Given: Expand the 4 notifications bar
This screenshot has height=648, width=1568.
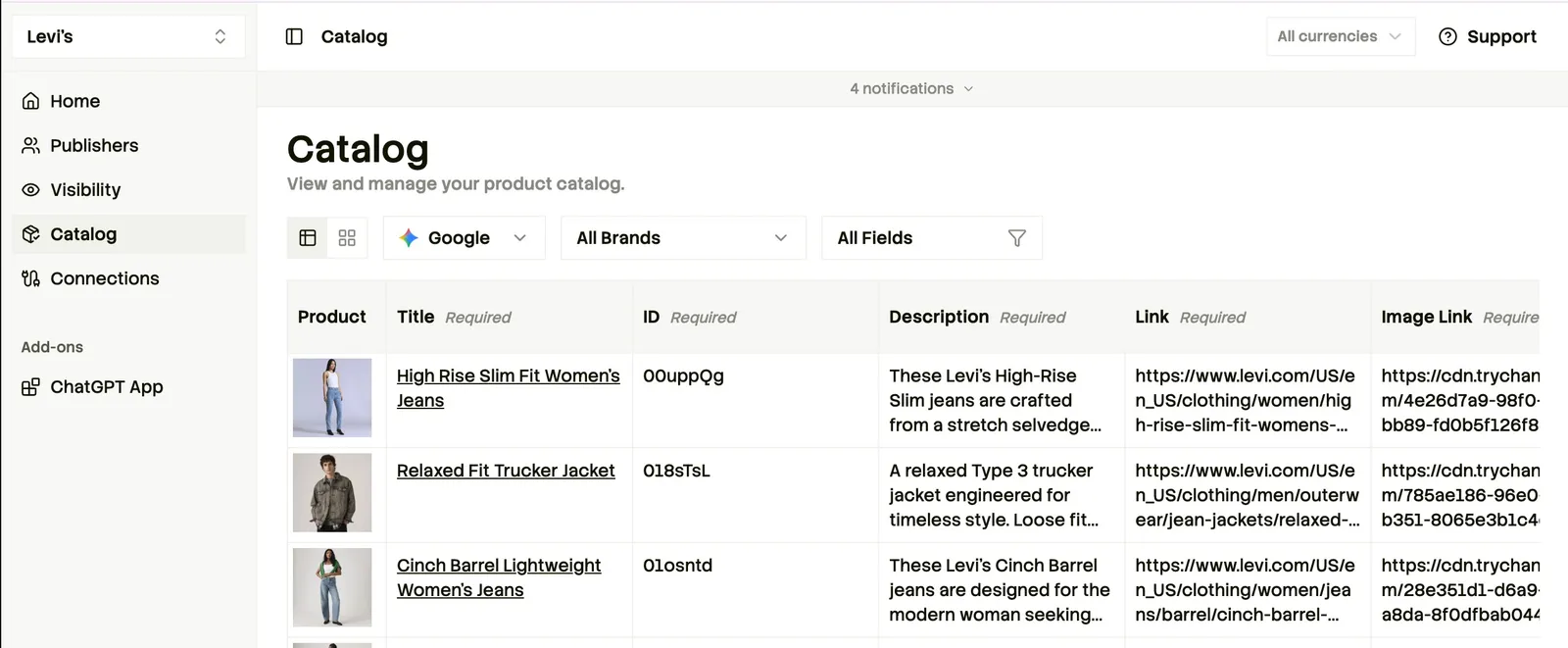Looking at the screenshot, I should click(x=911, y=88).
